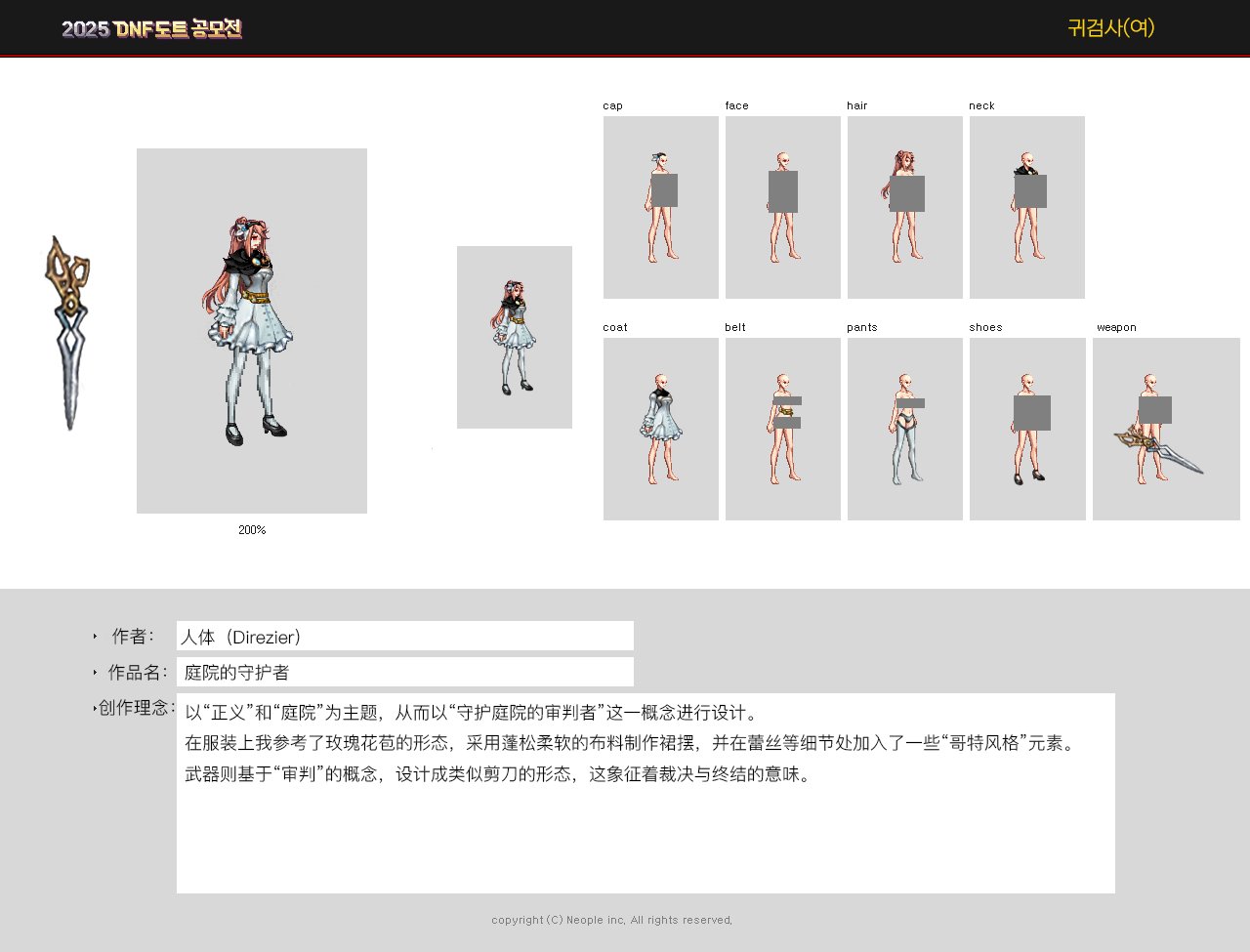This screenshot has width=1250, height=952.
Task: Open the 2025 DNF 도트 공모전 logo
Action: pyautogui.click(x=151, y=29)
